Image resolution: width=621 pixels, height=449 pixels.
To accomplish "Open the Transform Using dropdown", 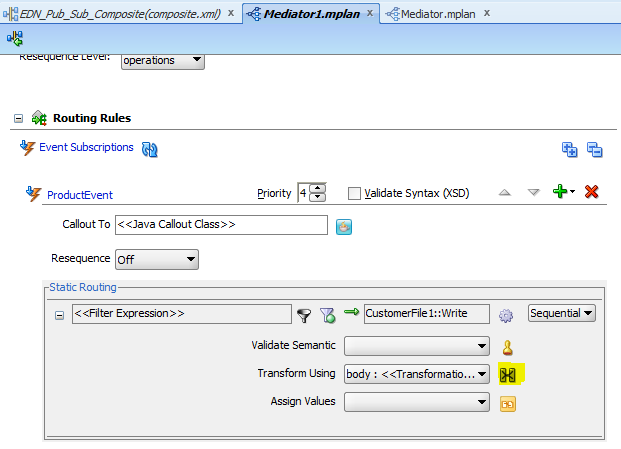I will (x=417, y=374).
